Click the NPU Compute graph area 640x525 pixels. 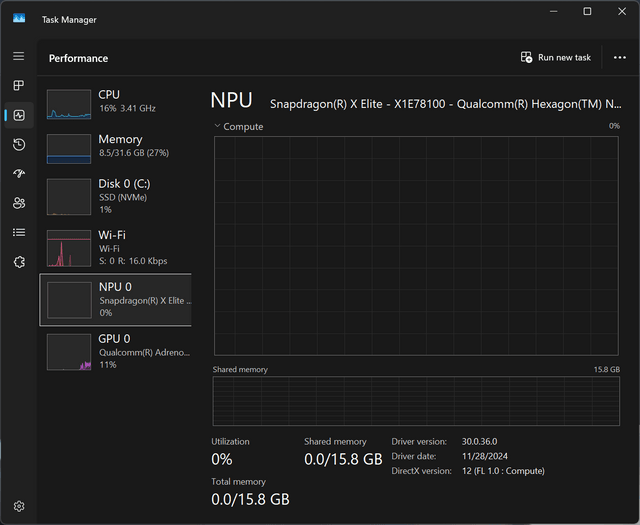coord(416,246)
